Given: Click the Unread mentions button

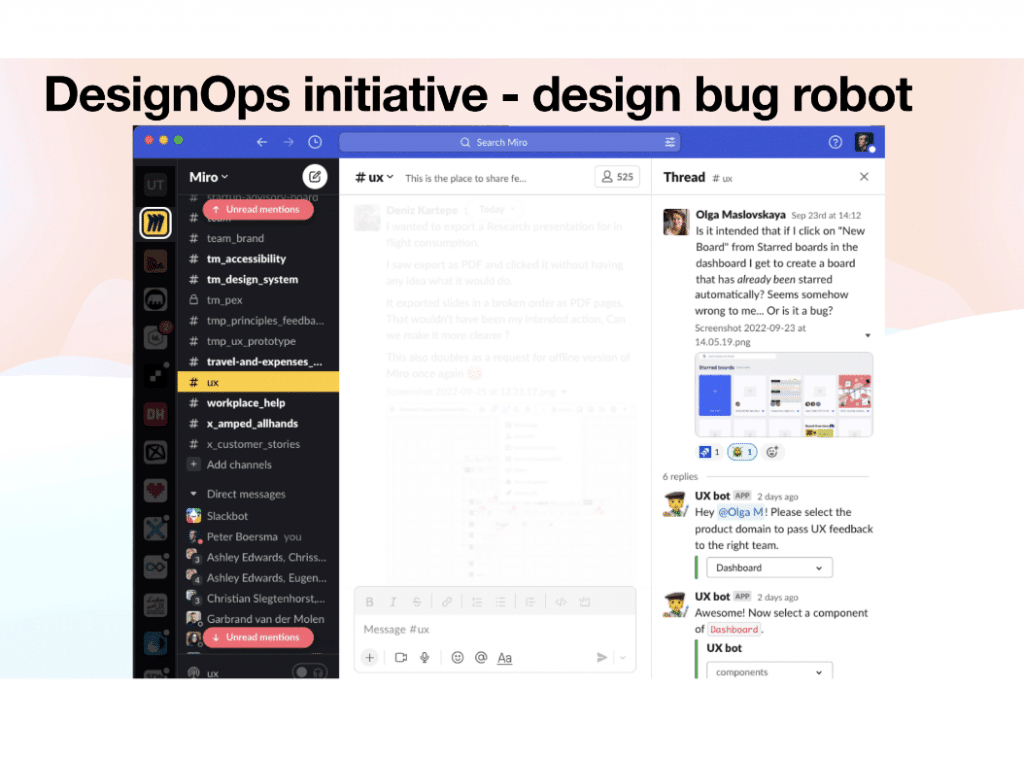Looking at the screenshot, I should (x=257, y=210).
